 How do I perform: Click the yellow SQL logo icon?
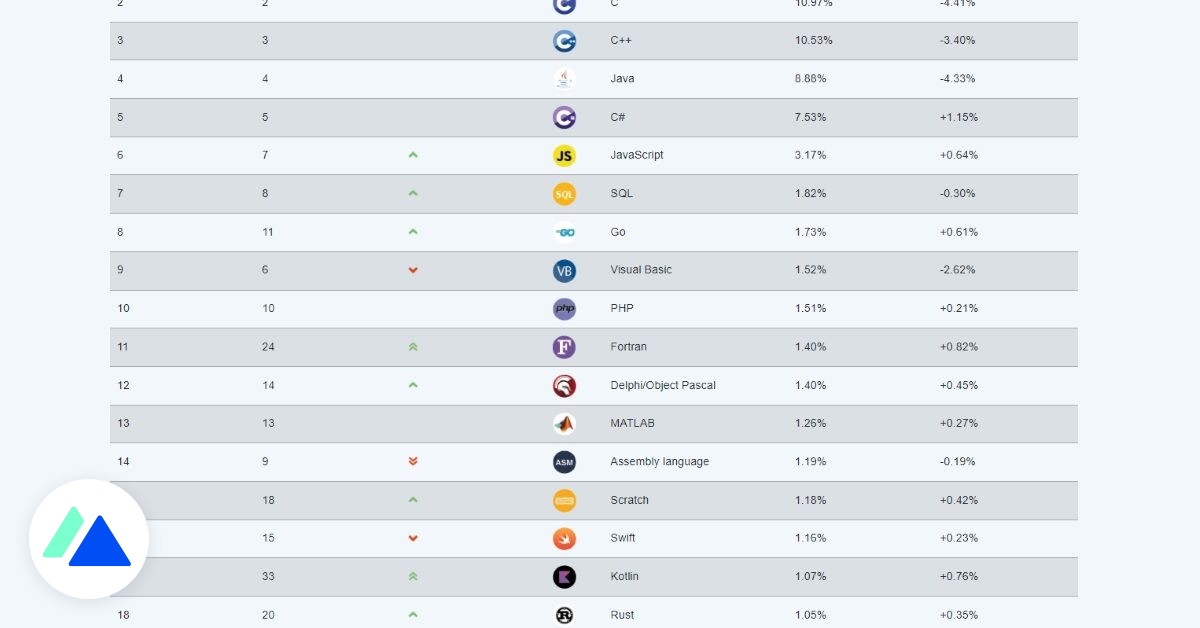pos(564,194)
